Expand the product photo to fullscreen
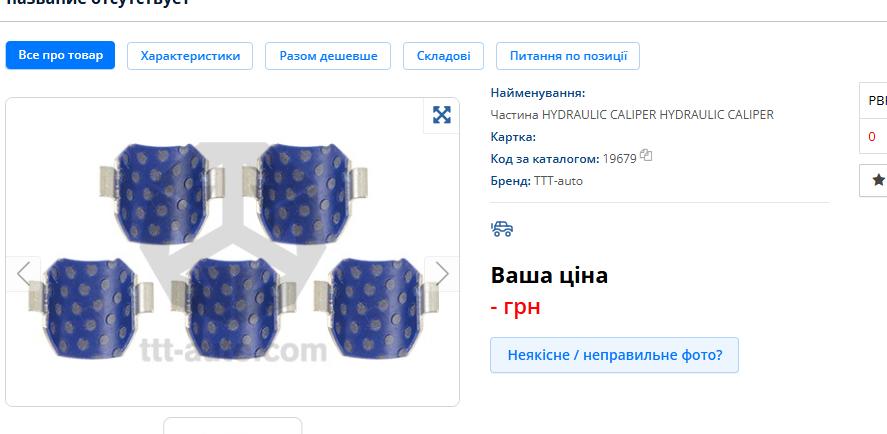 [x=441, y=115]
